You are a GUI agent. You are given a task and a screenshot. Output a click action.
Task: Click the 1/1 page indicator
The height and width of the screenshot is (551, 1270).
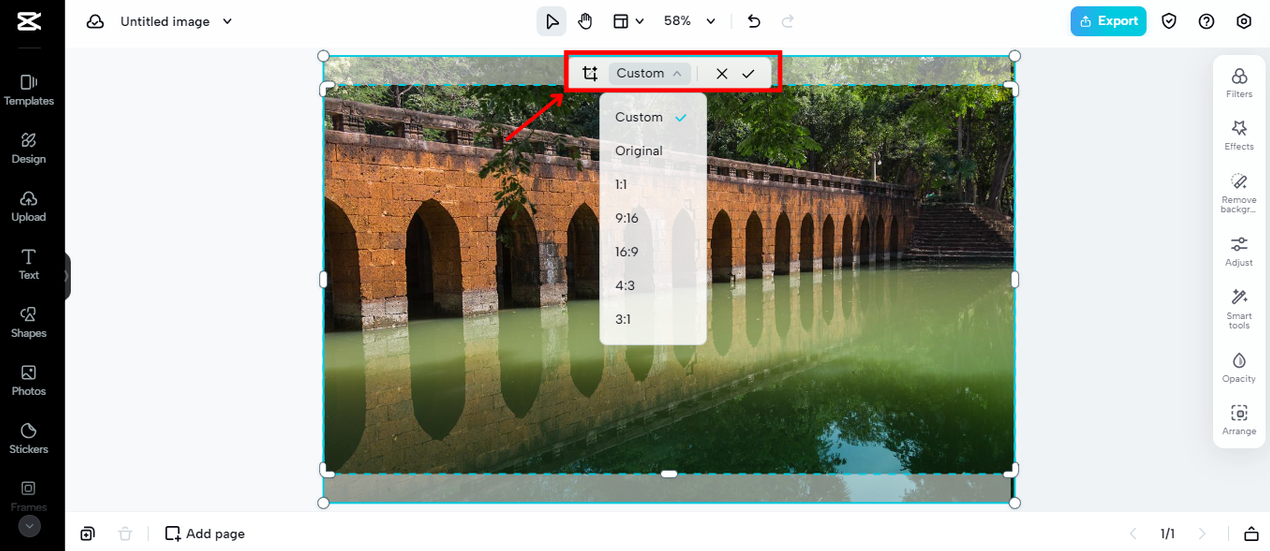1167,534
